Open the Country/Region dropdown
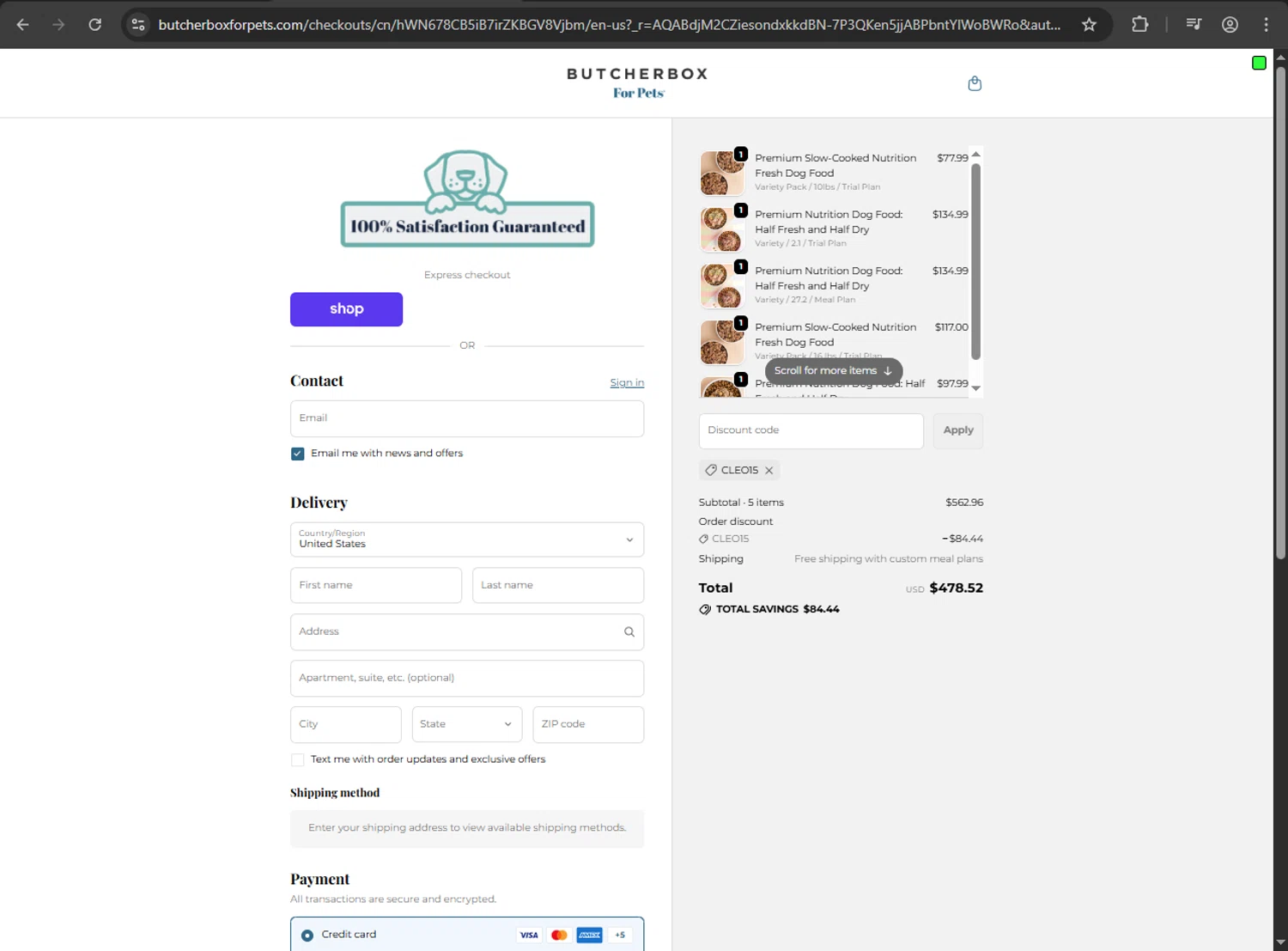This screenshot has width=1288, height=951. point(467,540)
